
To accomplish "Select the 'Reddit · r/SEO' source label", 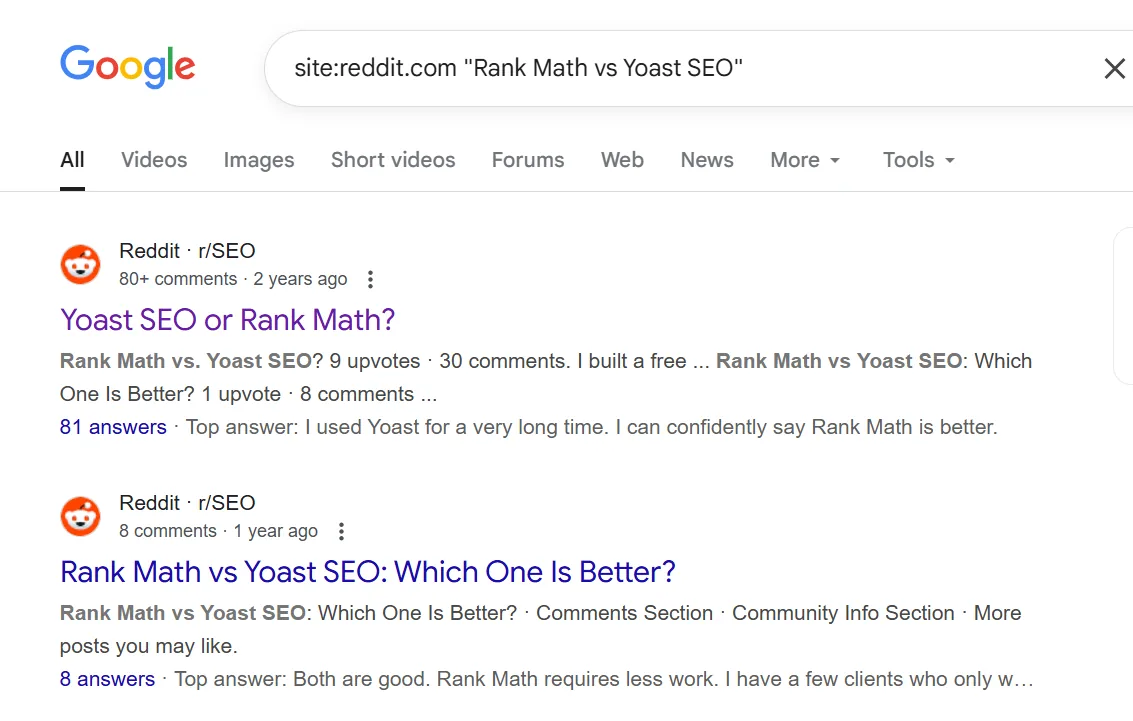I will click(187, 250).
